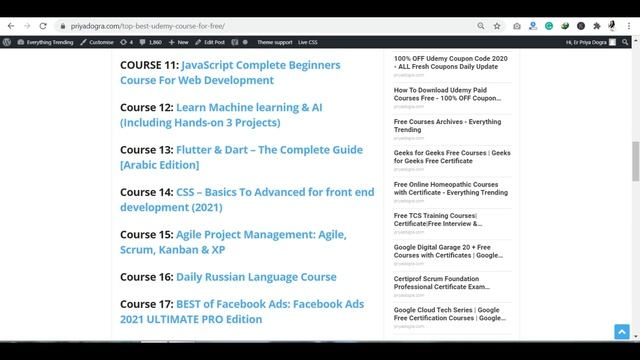Open Flutter & Dart Complete Guide link
The height and width of the screenshot is (360, 640).
click(241, 157)
